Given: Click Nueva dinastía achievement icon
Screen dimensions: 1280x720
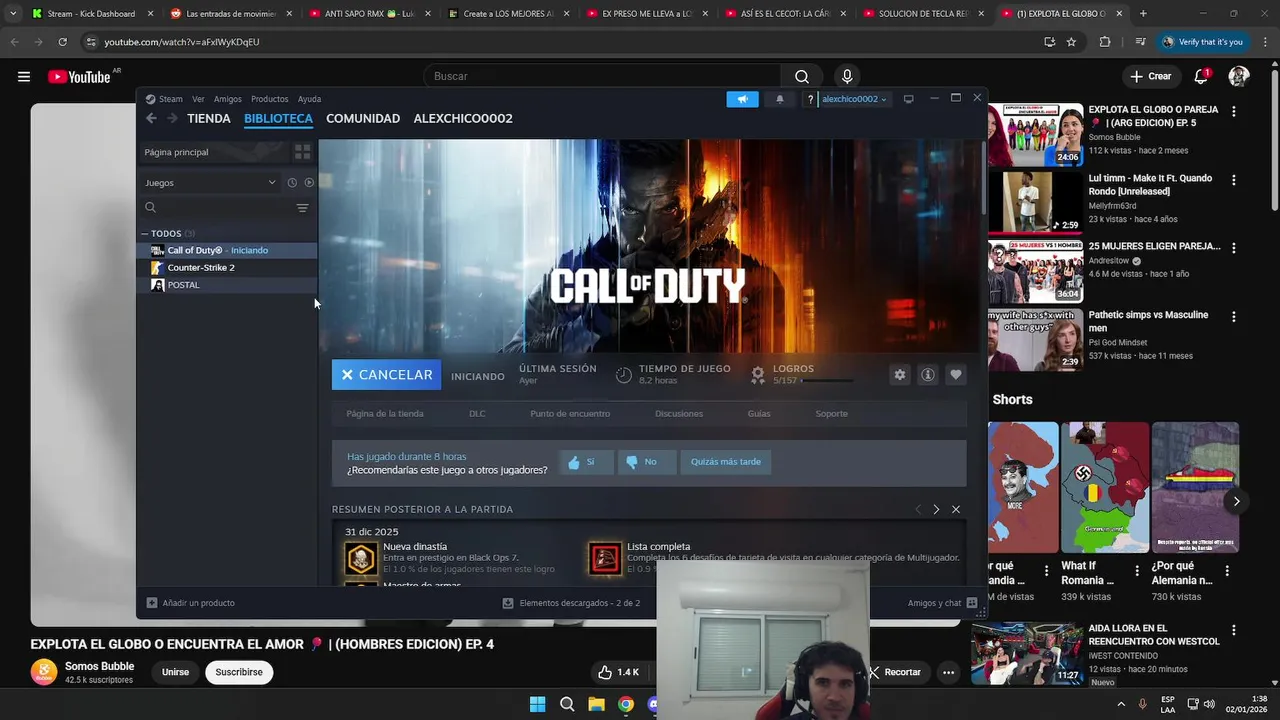Looking at the screenshot, I should click(361, 558).
